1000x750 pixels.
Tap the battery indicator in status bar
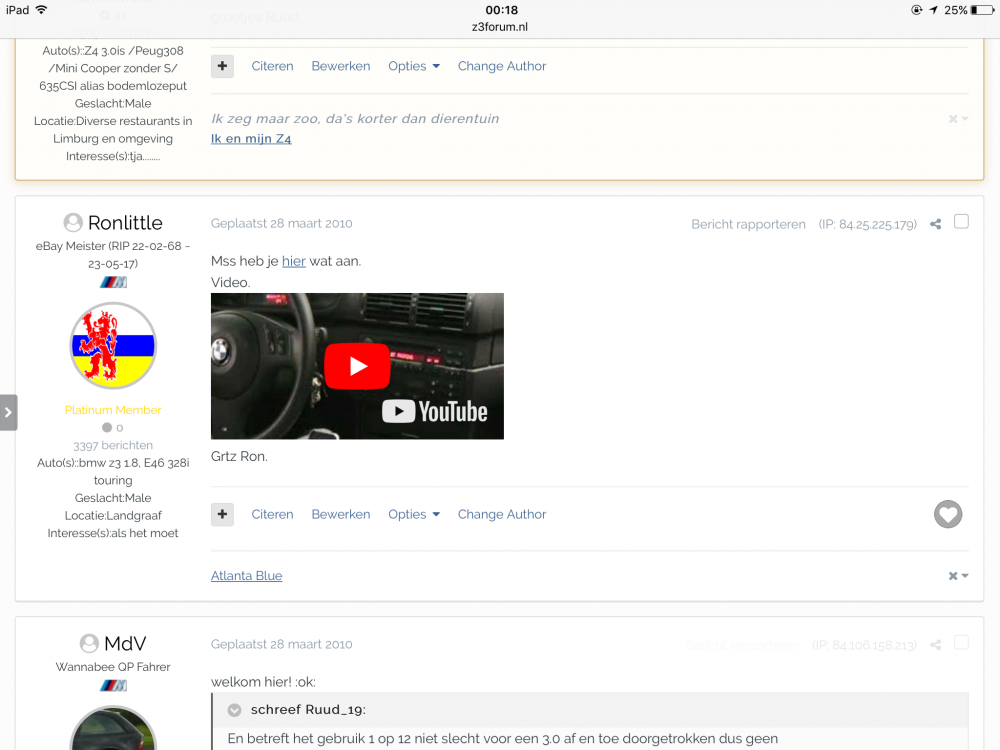pos(982,10)
